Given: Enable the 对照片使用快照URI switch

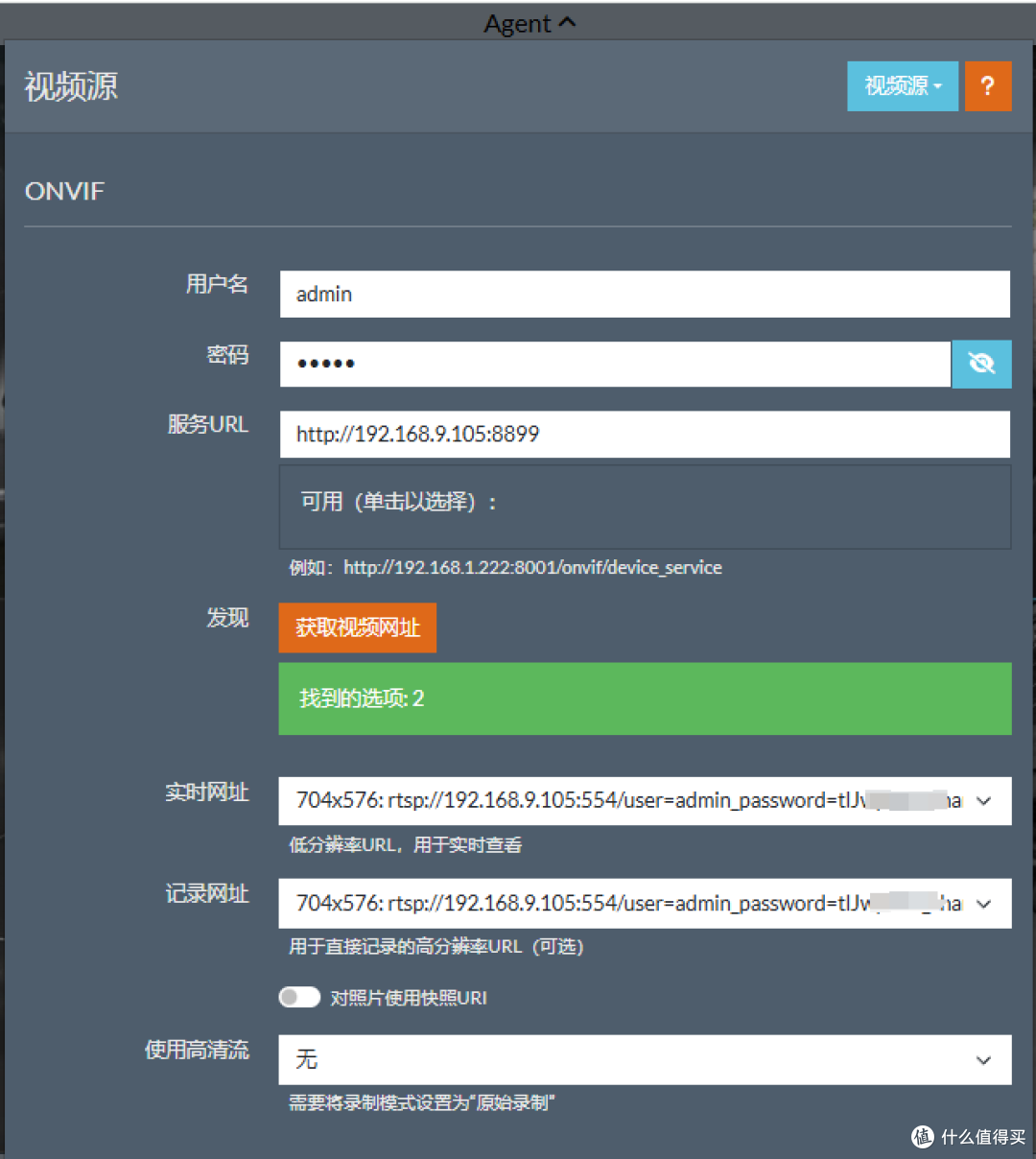Looking at the screenshot, I should pos(298,998).
